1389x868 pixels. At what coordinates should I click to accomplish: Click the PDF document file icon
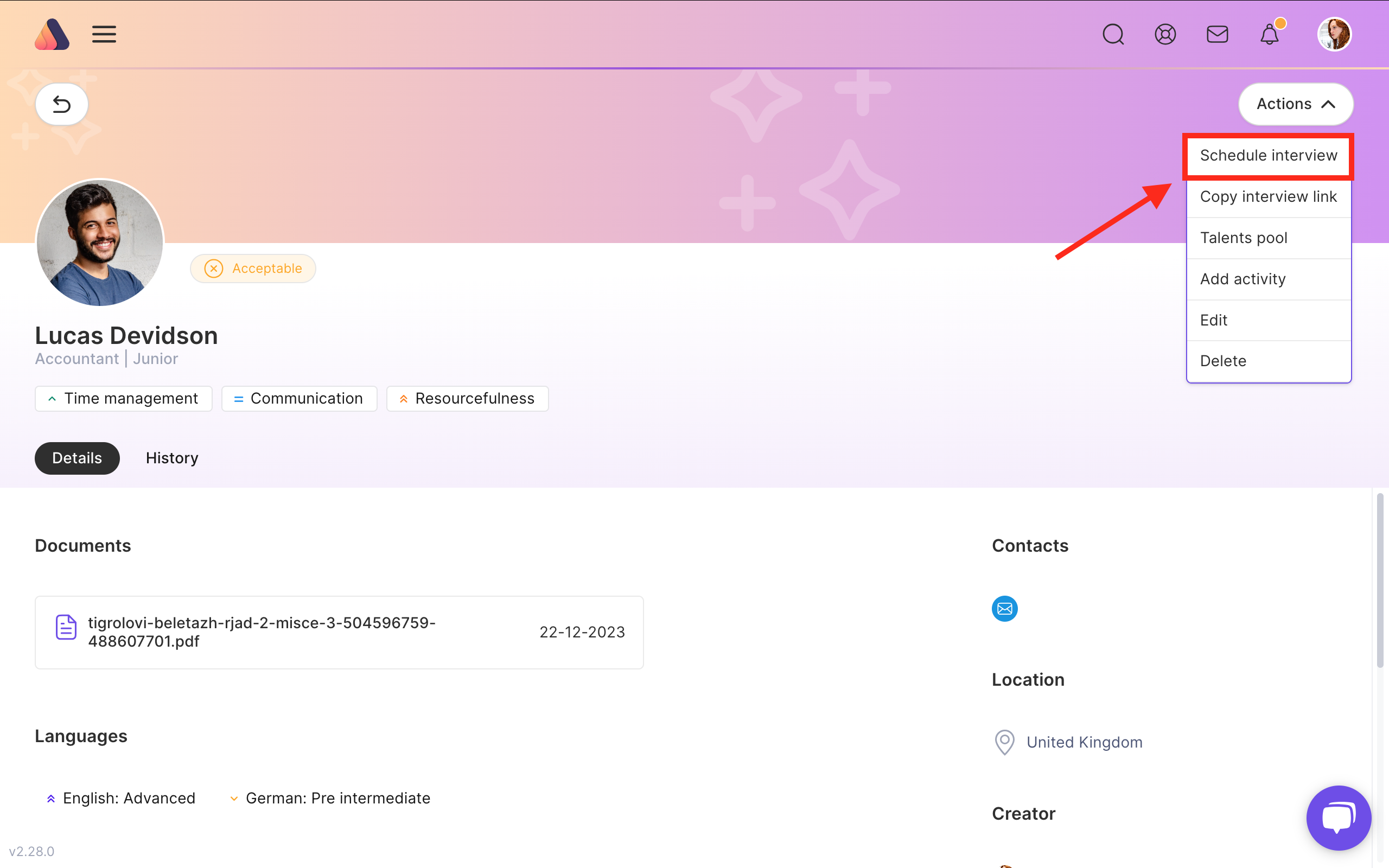[66, 627]
